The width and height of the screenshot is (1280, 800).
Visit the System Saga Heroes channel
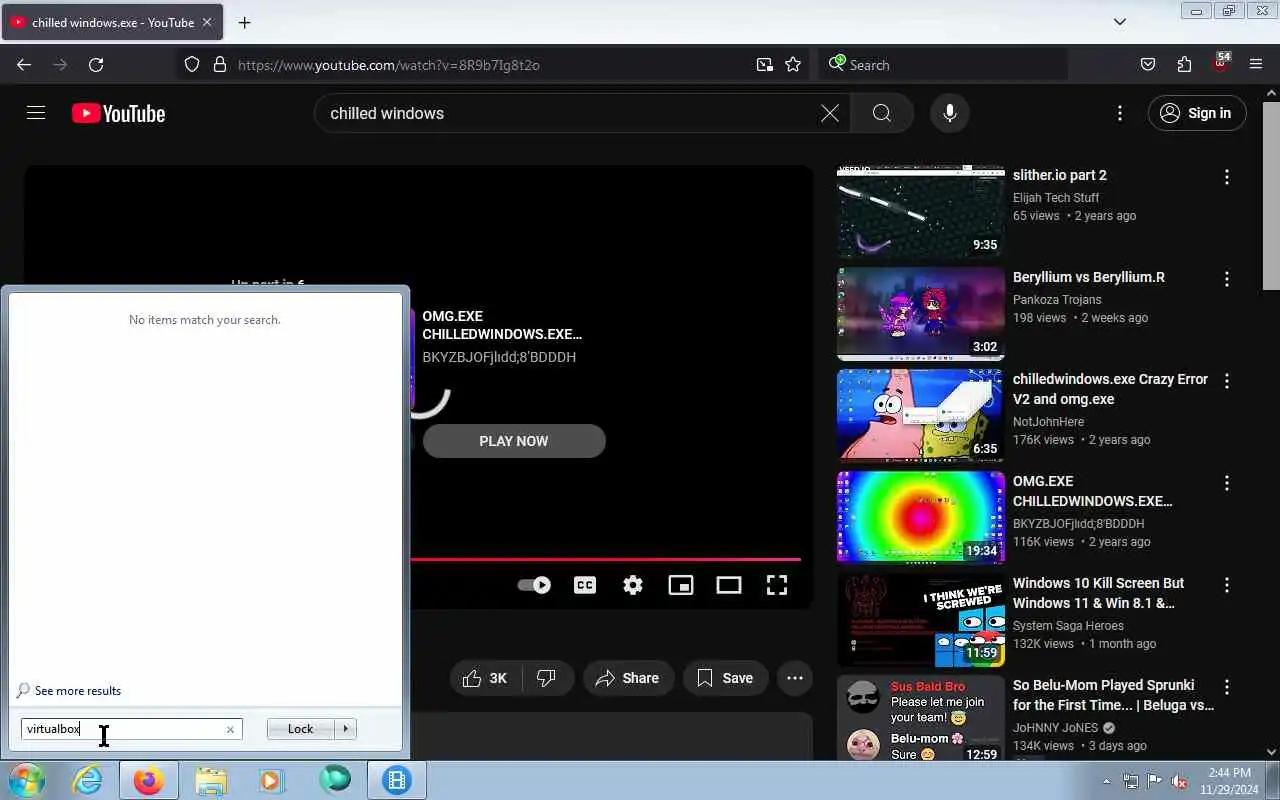[1068, 626]
